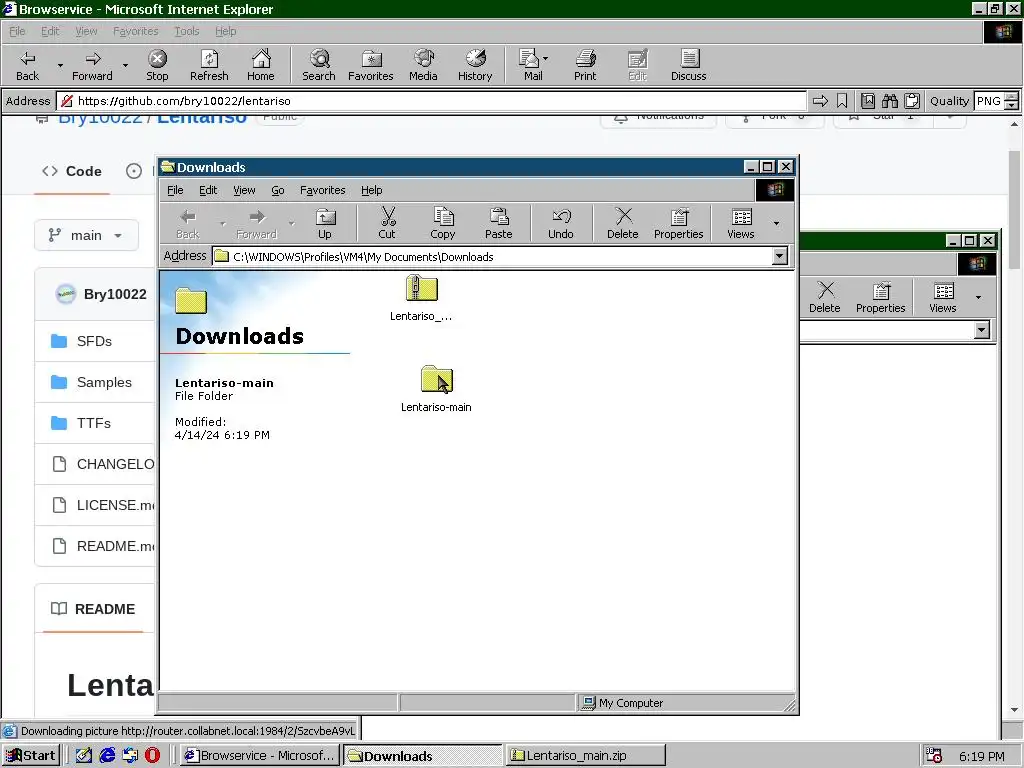The height and width of the screenshot is (768, 1024).
Task: Click the Start button
Action: [x=31, y=755]
